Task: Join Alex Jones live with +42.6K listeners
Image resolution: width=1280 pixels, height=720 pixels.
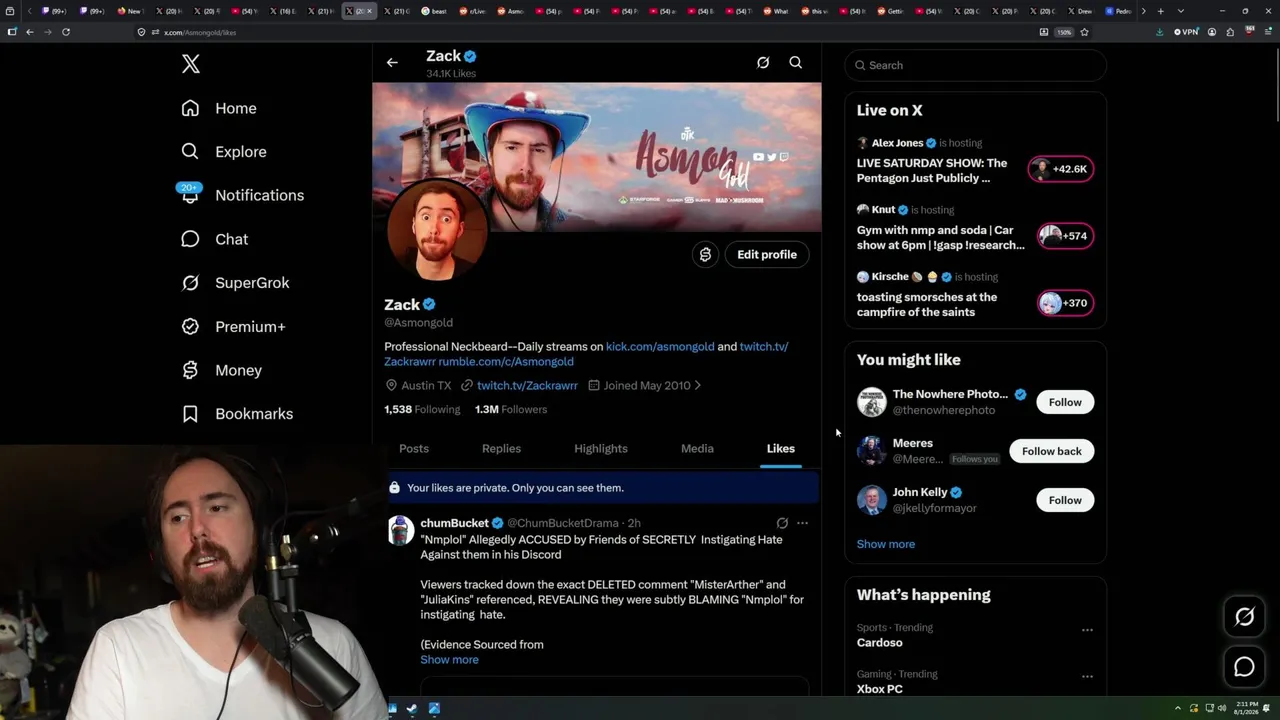Action: tap(1061, 169)
